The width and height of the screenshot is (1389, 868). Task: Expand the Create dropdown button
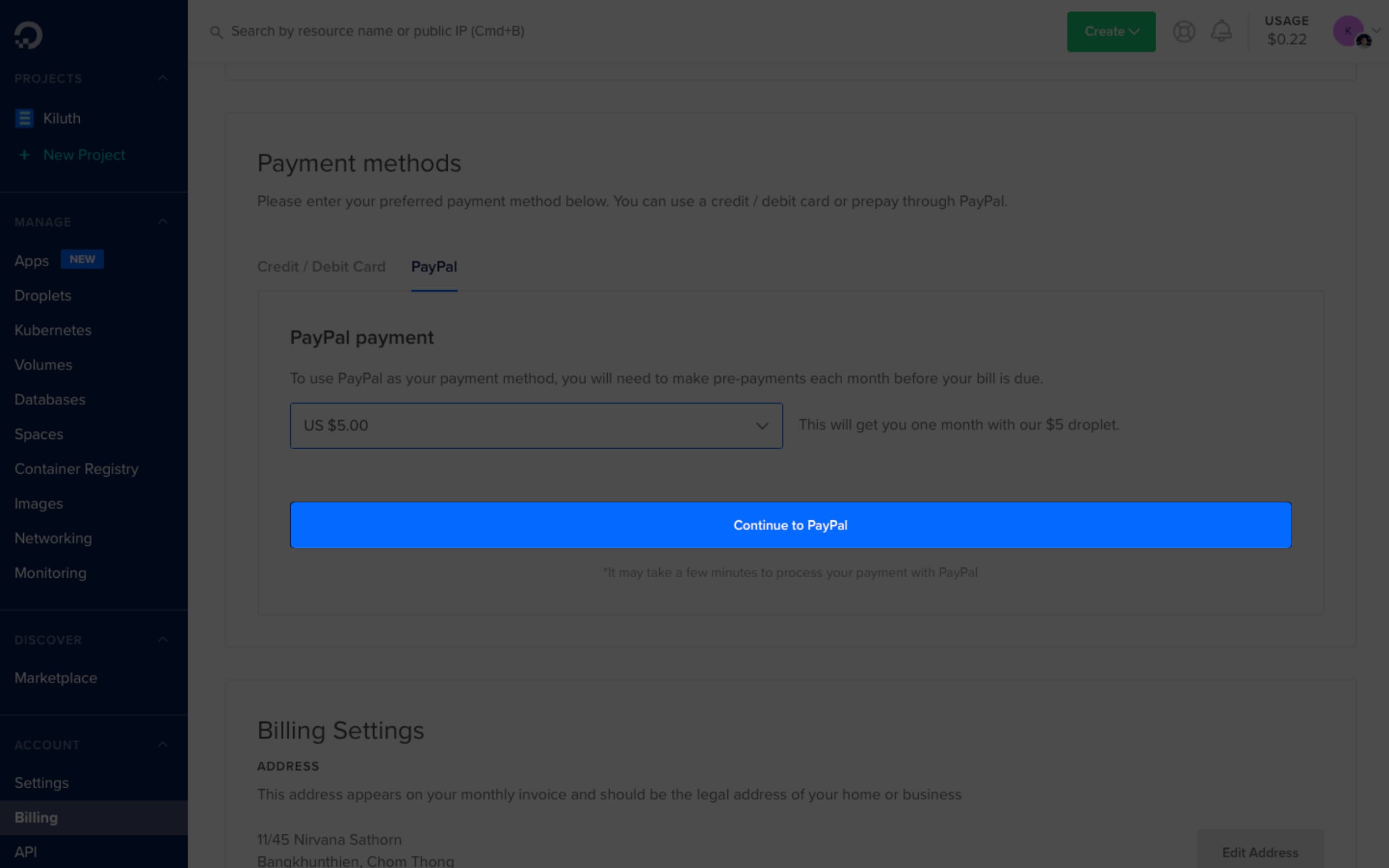1111,31
